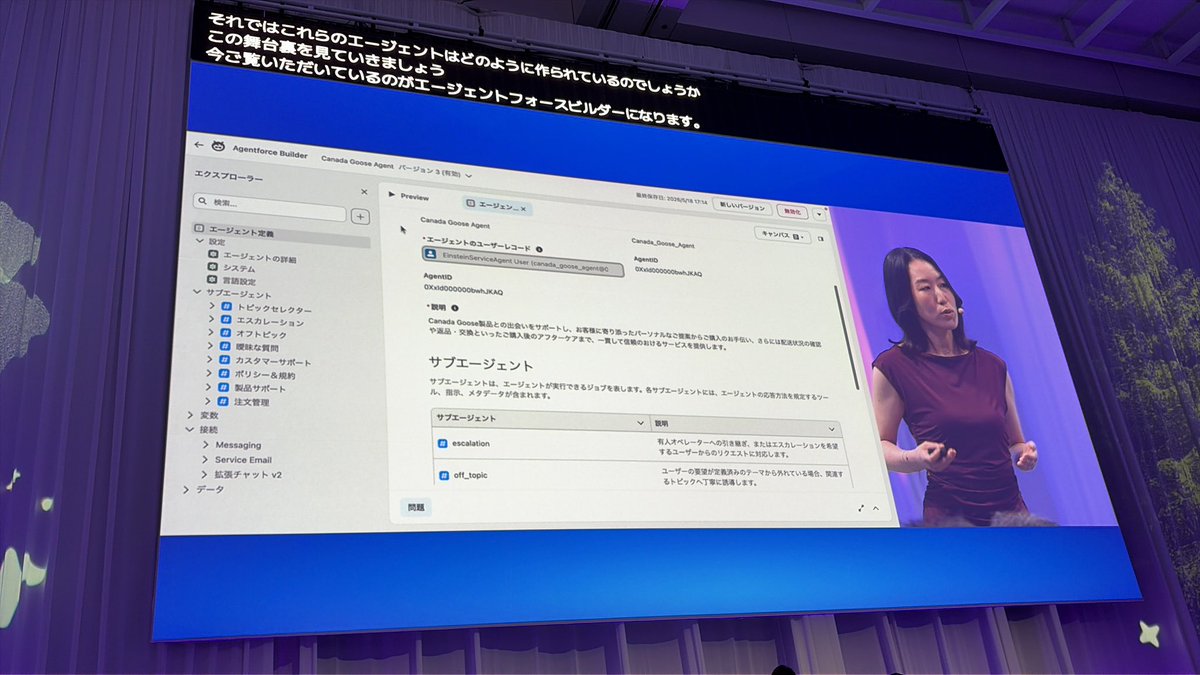The width and height of the screenshot is (1200, 675).
Task: Click the off_topic subagent name in table
Action: [471, 475]
